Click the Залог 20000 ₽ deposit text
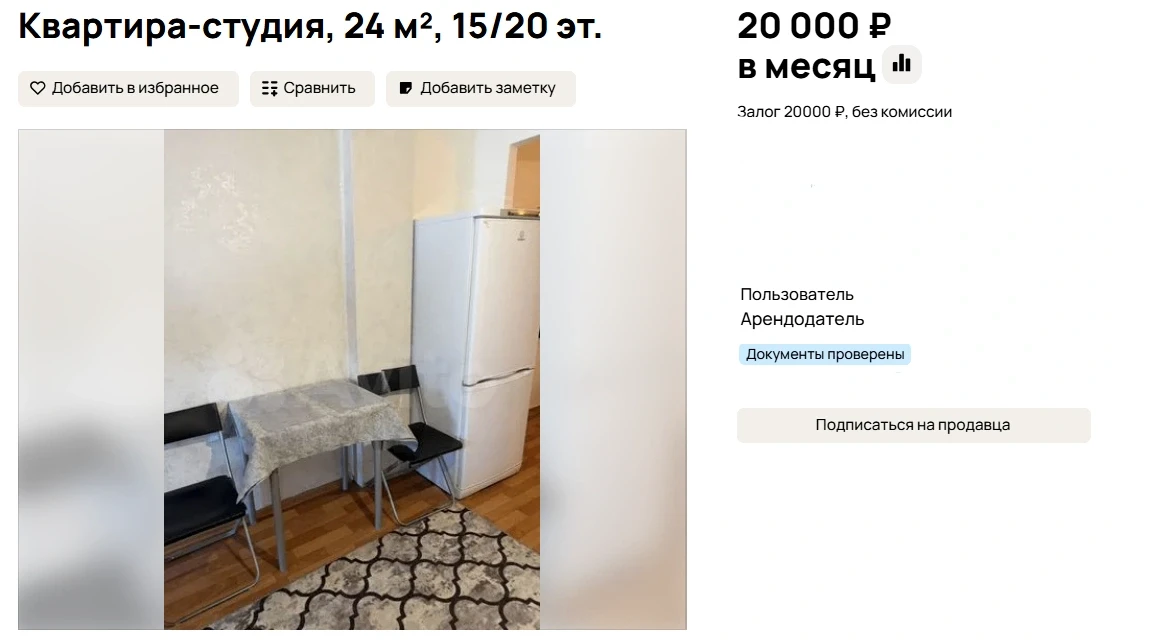The width and height of the screenshot is (1169, 642). (791, 112)
